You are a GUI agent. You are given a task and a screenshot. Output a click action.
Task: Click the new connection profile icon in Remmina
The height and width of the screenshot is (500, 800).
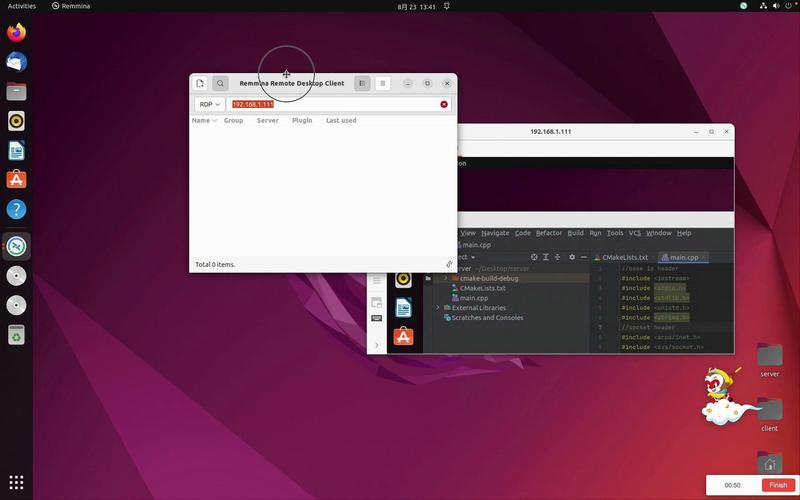point(201,84)
